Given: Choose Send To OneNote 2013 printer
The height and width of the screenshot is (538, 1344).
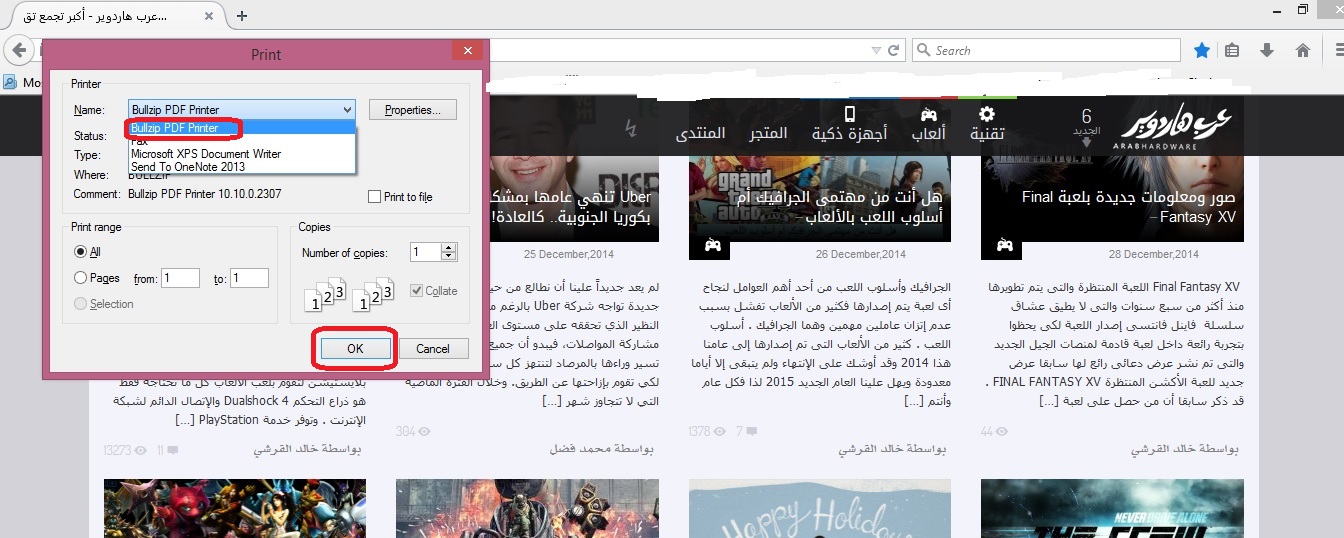Looking at the screenshot, I should 242,166.
